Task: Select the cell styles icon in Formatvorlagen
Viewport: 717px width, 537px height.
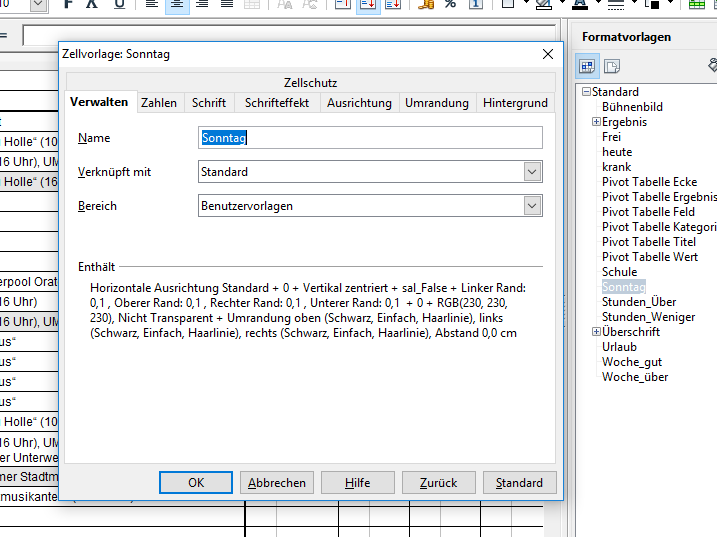Action: pos(586,67)
